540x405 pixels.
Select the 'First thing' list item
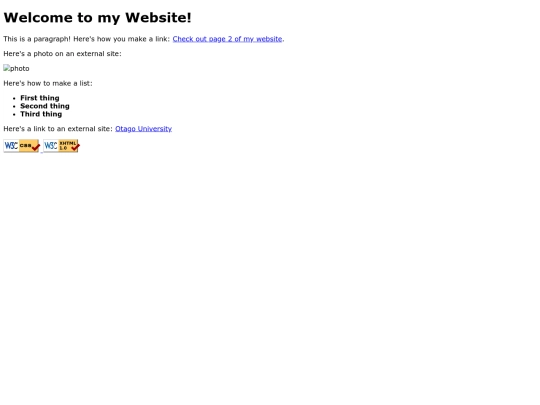click(x=40, y=98)
